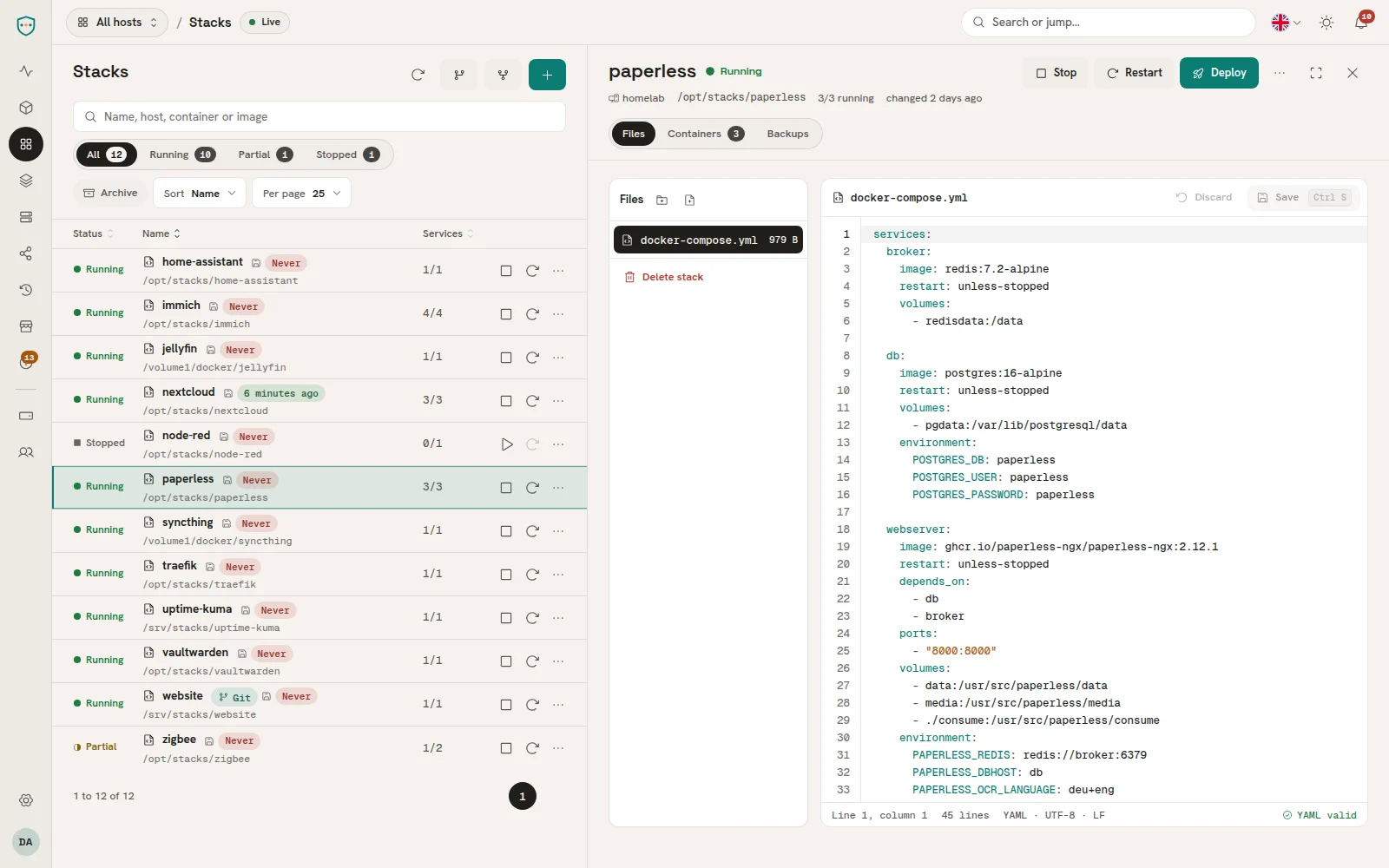1389x868 pixels.
Task: Start the node-red stack play icon
Action: click(x=507, y=444)
